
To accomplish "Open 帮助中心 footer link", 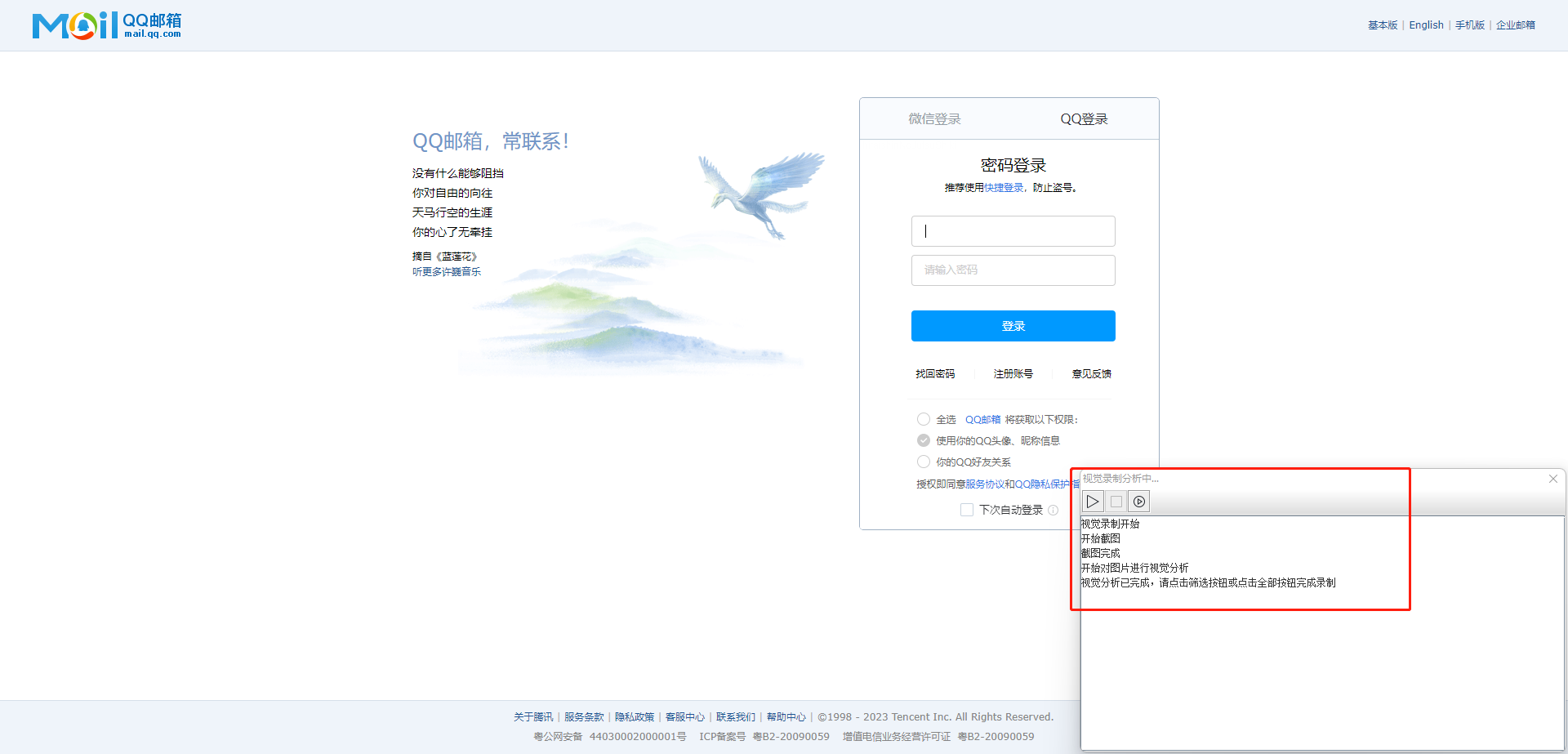I will coord(786,717).
